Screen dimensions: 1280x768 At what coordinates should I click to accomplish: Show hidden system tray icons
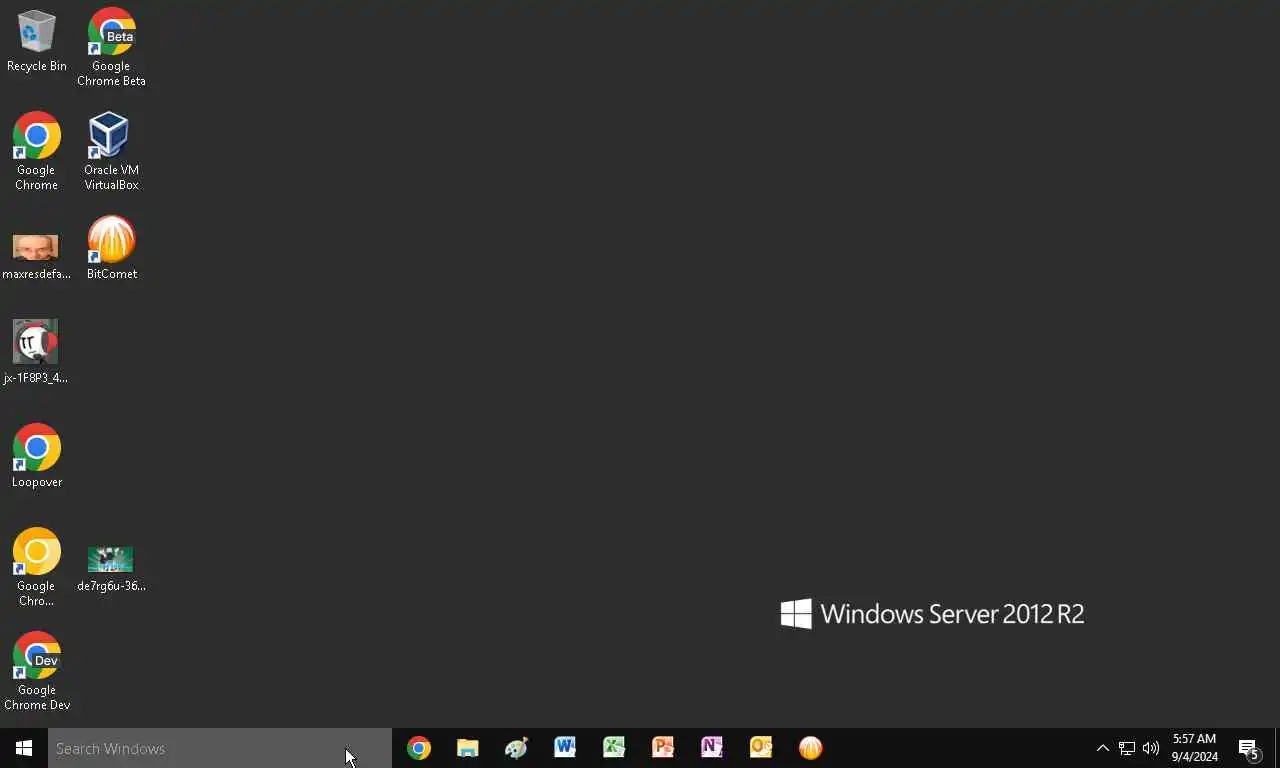(1103, 748)
